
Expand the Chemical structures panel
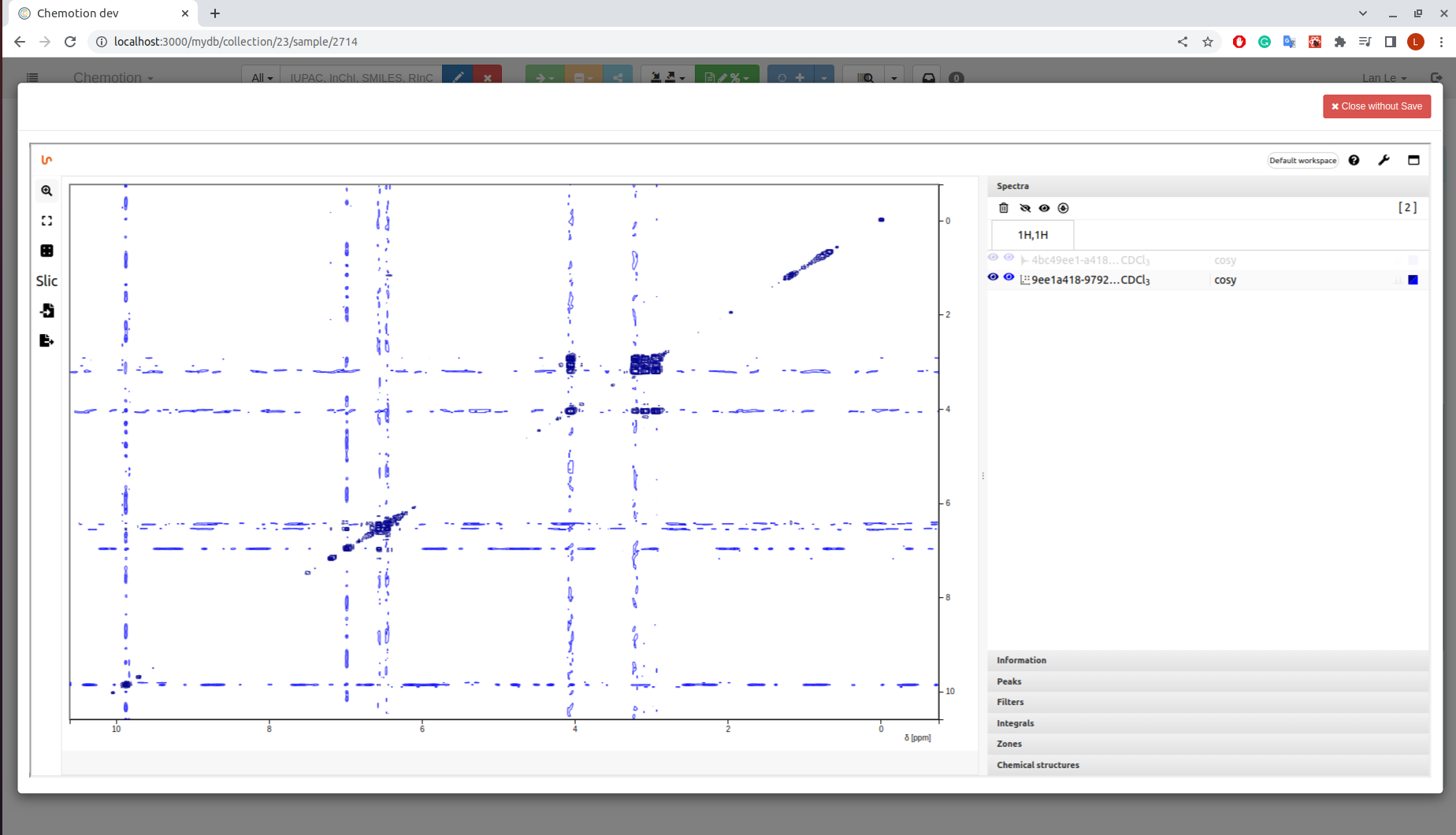(1038, 765)
